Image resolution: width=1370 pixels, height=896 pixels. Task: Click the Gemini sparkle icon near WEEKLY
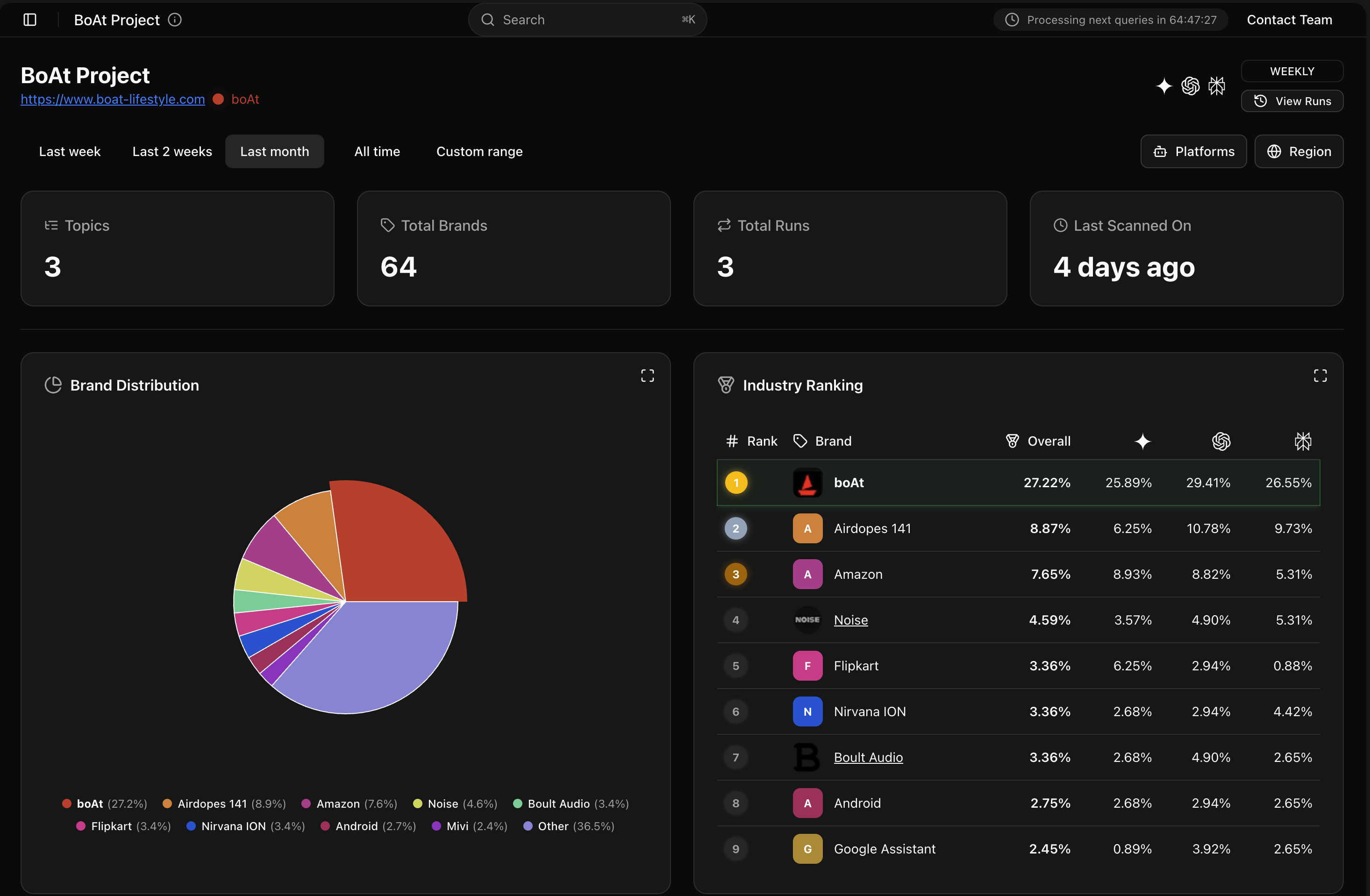1164,86
